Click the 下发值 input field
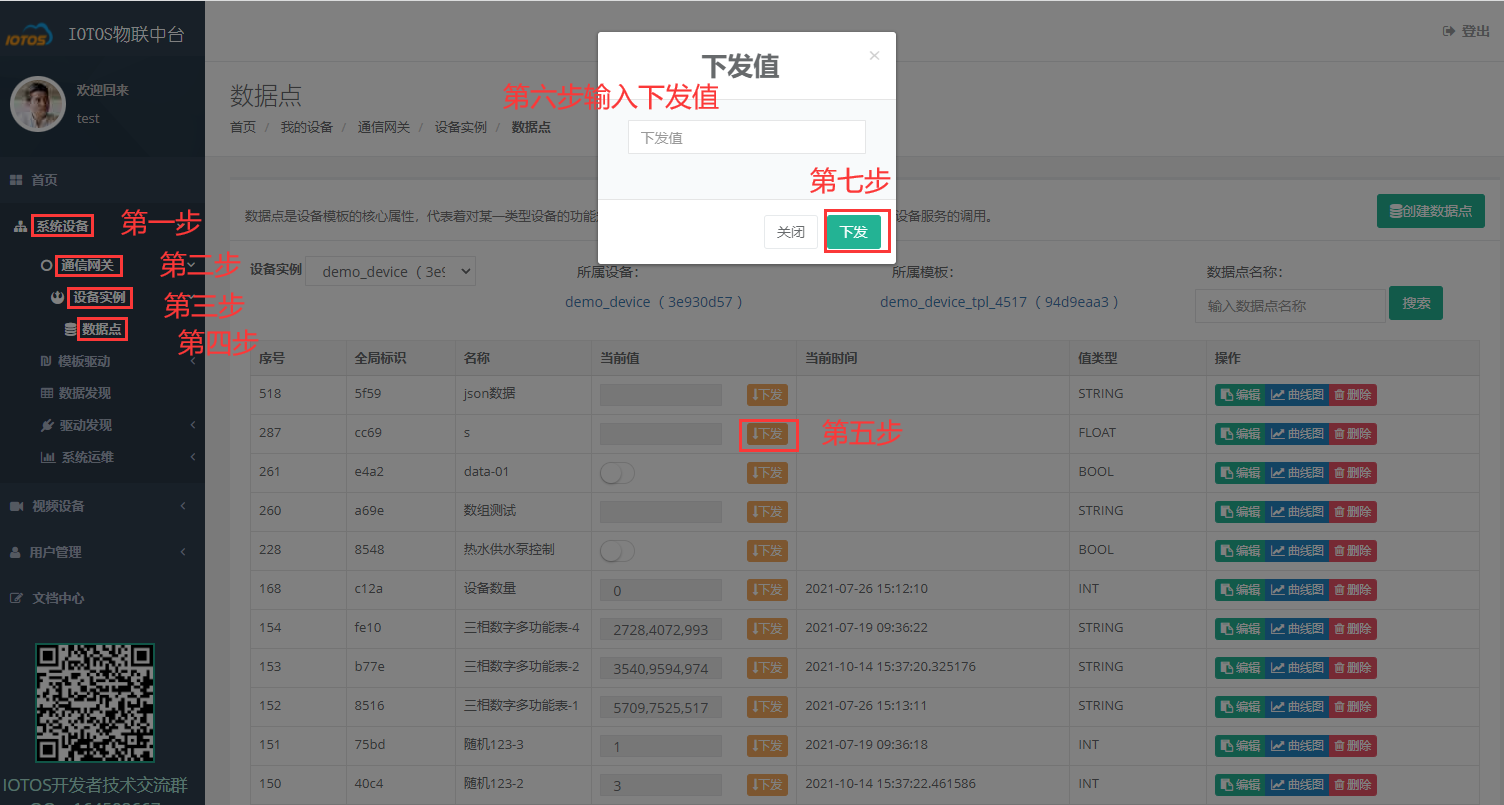The width and height of the screenshot is (1504, 805). [x=746, y=136]
